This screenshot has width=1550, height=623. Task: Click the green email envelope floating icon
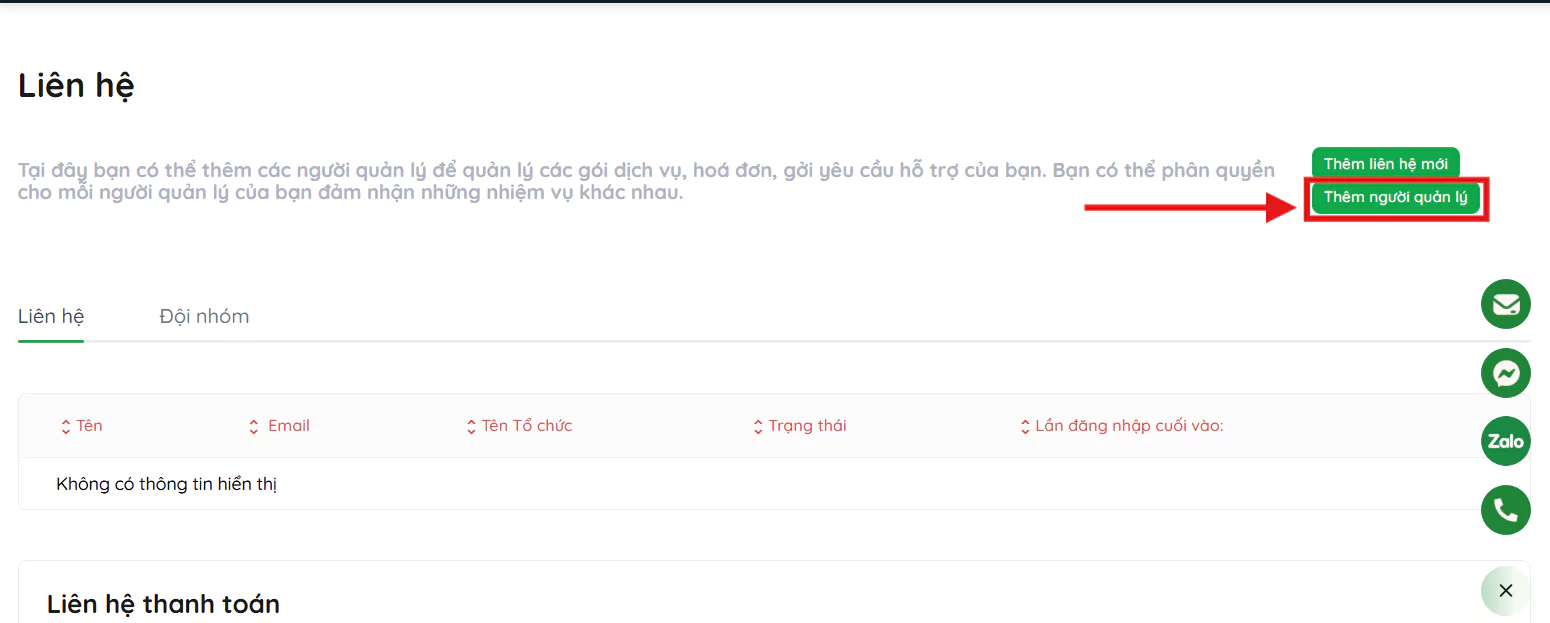point(1505,304)
